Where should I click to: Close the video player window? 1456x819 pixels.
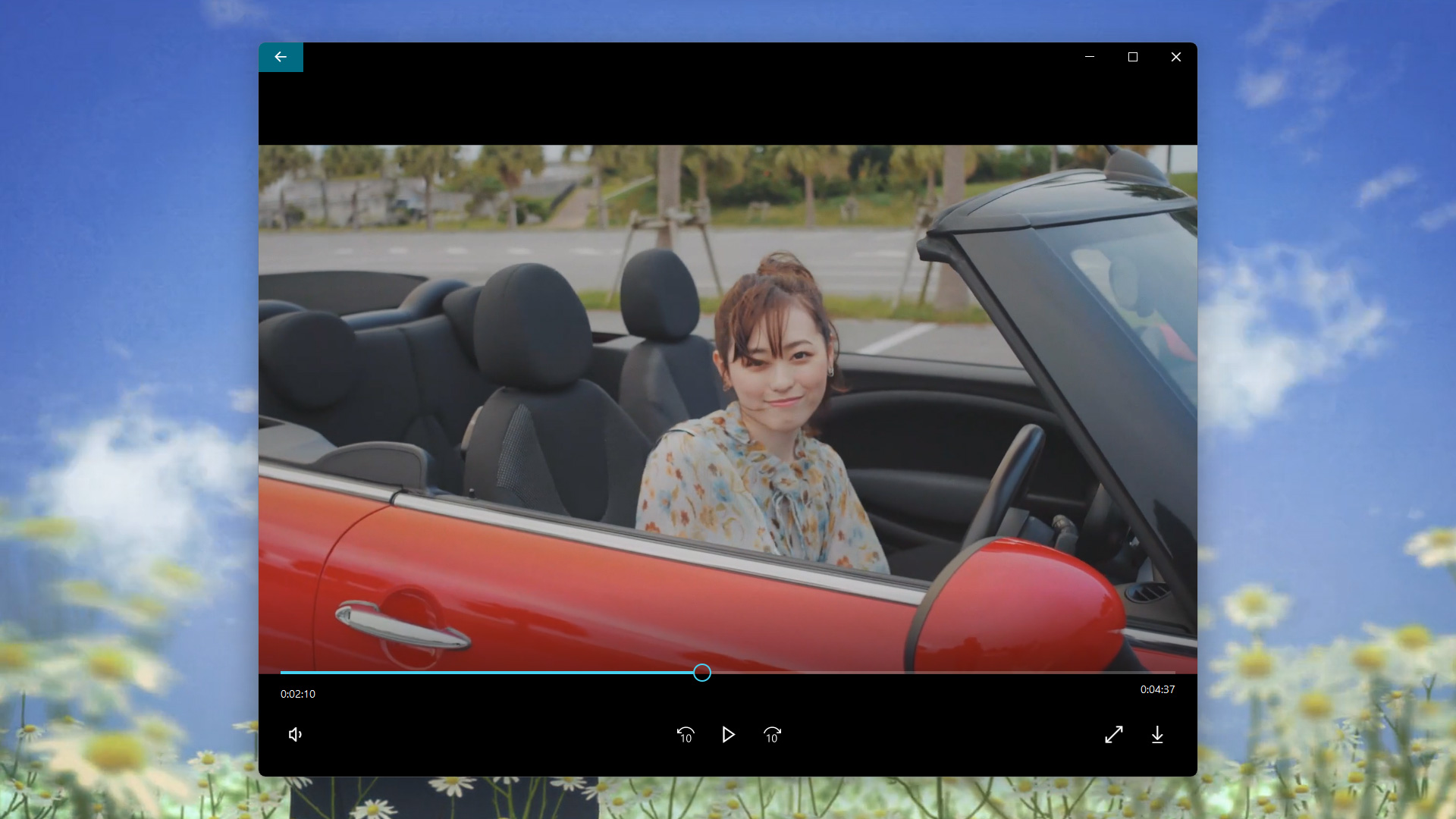[x=1176, y=57]
